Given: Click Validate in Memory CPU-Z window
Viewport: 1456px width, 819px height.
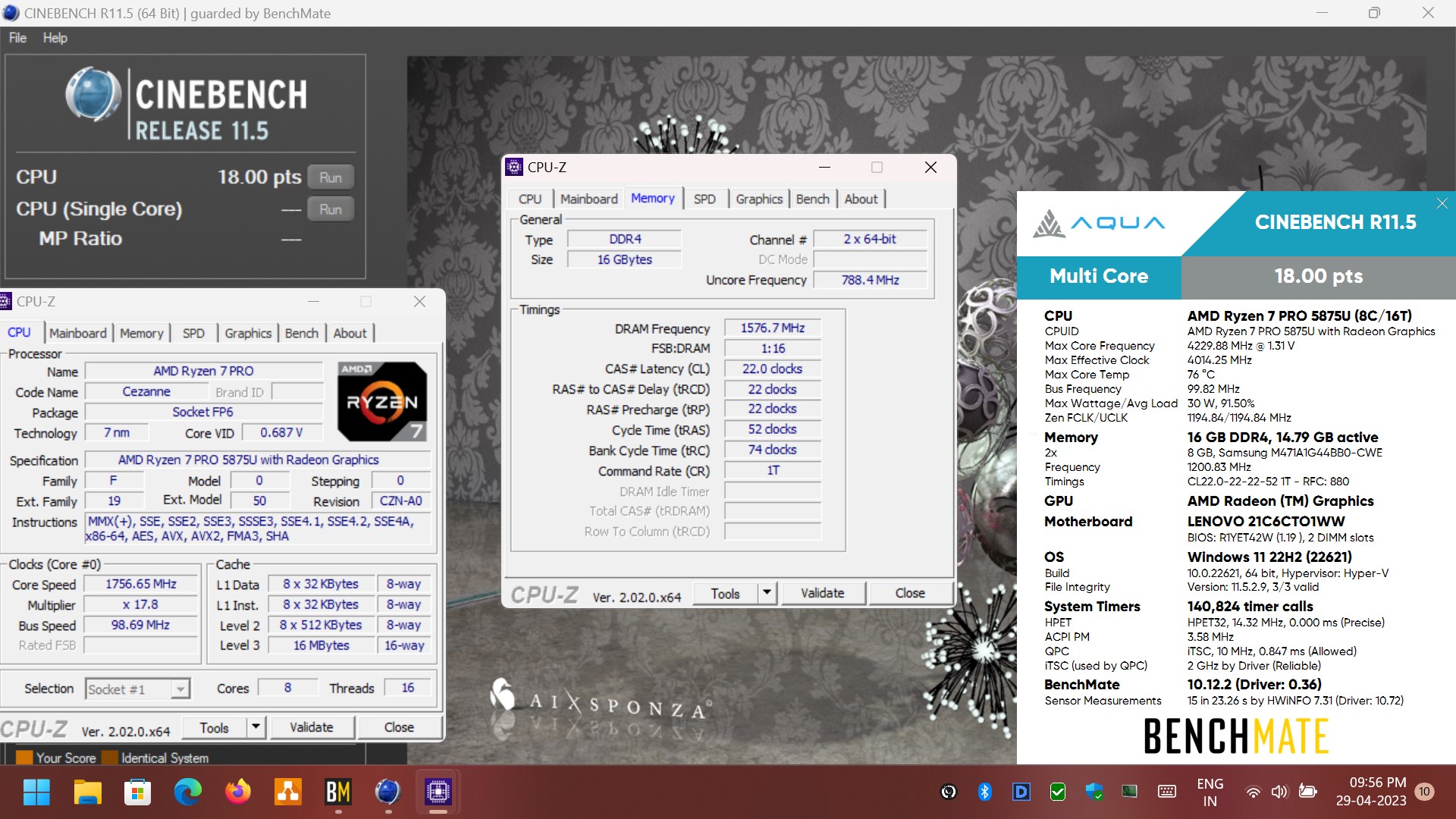Looking at the screenshot, I should (x=823, y=593).
